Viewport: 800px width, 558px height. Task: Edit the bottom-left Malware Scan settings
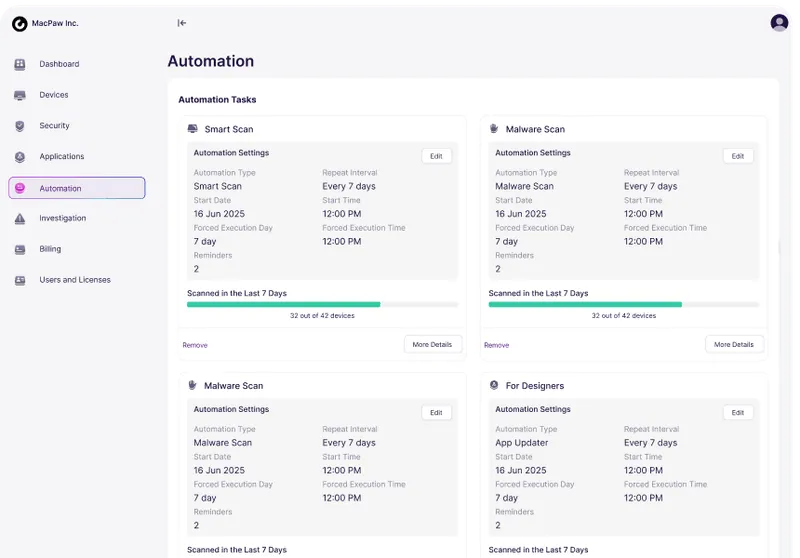tap(436, 413)
